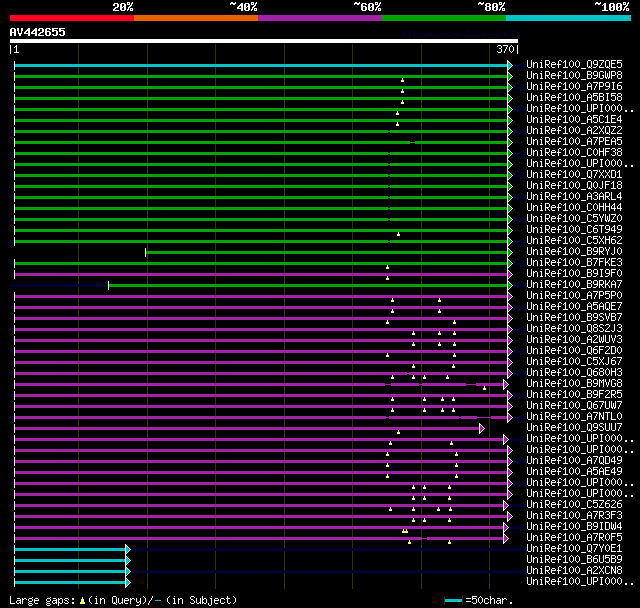The width and height of the screenshot is (640, 608).
Task: Select the UniRef100_C0HH44 label
Action: 574,208
